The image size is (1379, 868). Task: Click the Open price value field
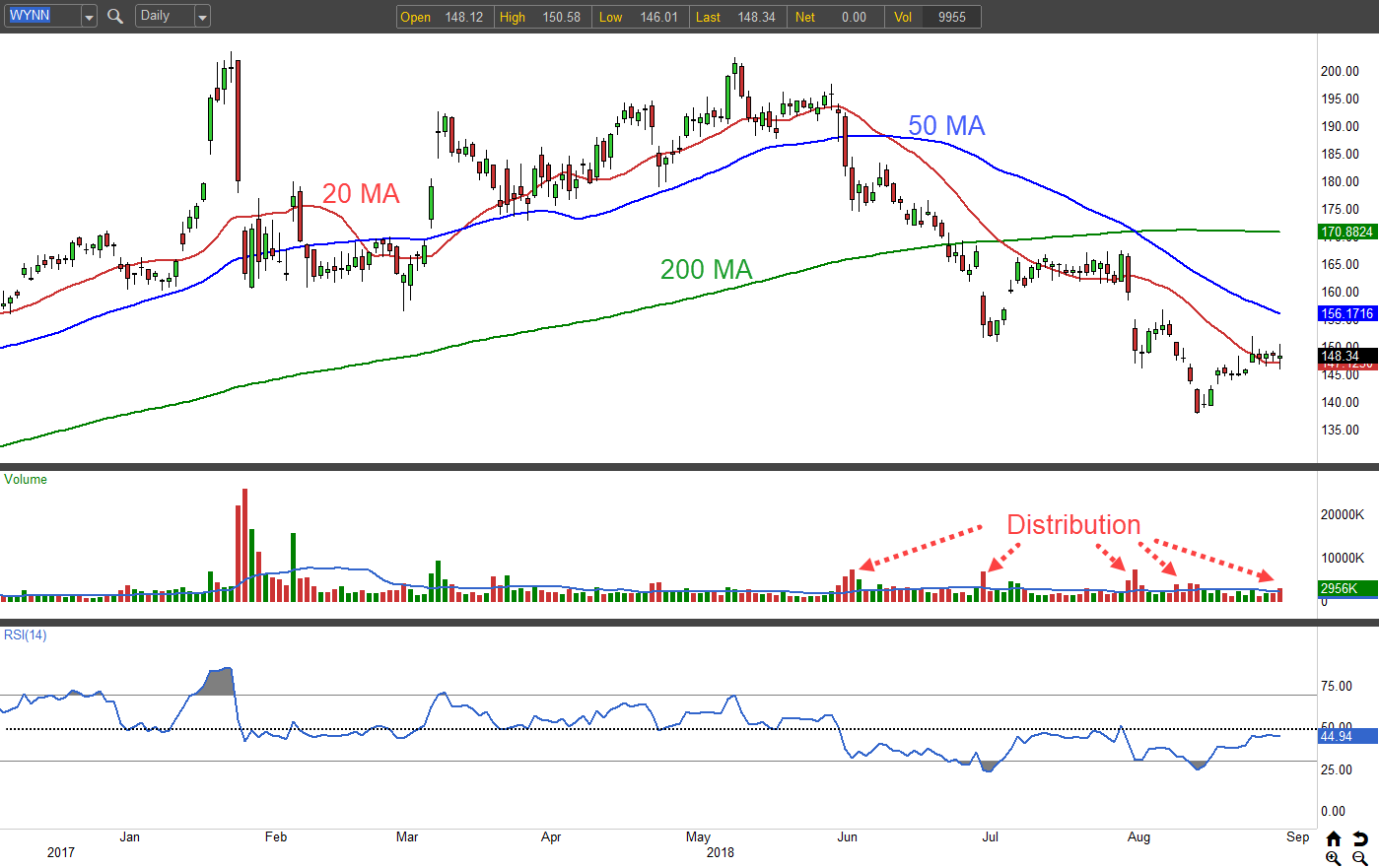pos(463,17)
